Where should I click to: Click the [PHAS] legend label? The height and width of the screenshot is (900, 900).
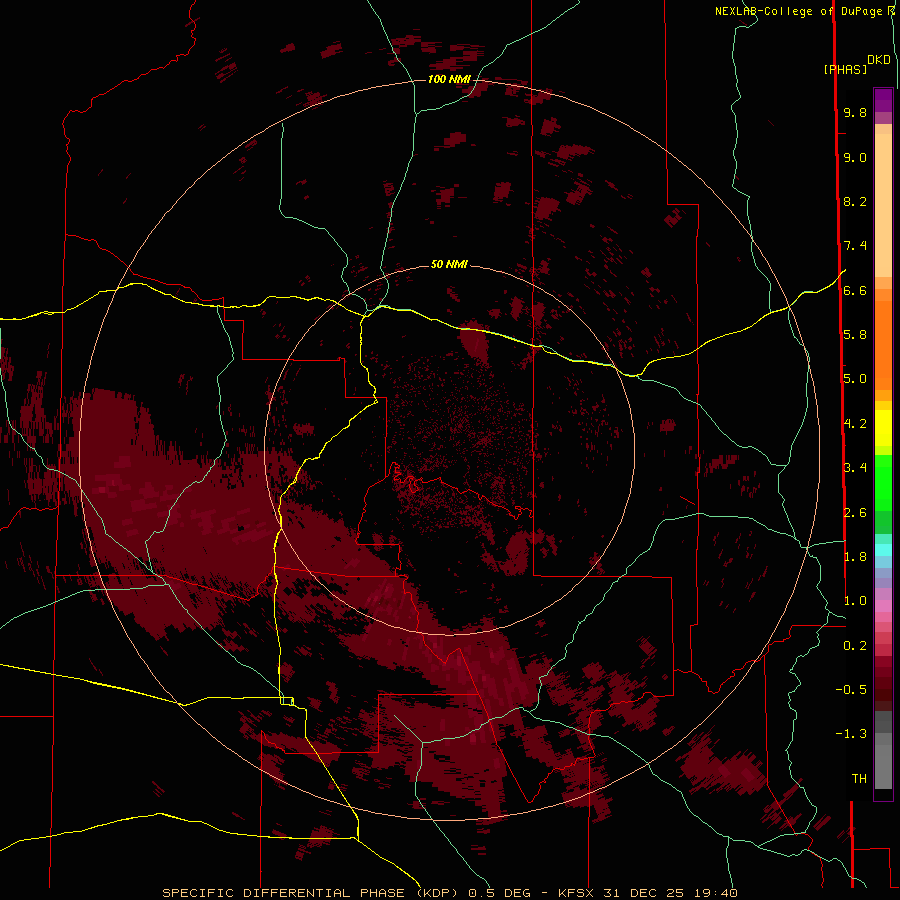coord(845,69)
